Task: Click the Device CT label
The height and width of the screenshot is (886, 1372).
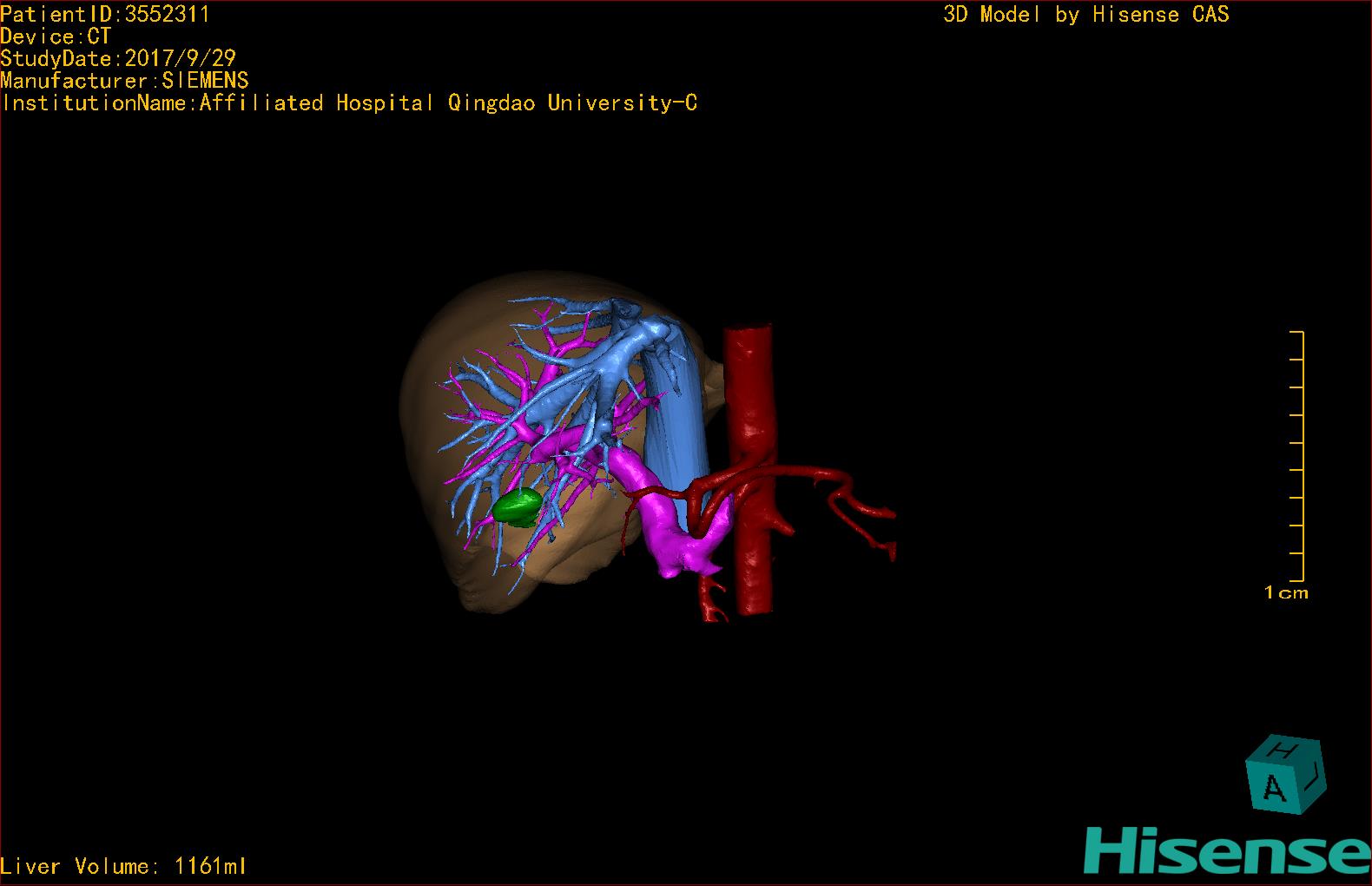Action: [56, 36]
